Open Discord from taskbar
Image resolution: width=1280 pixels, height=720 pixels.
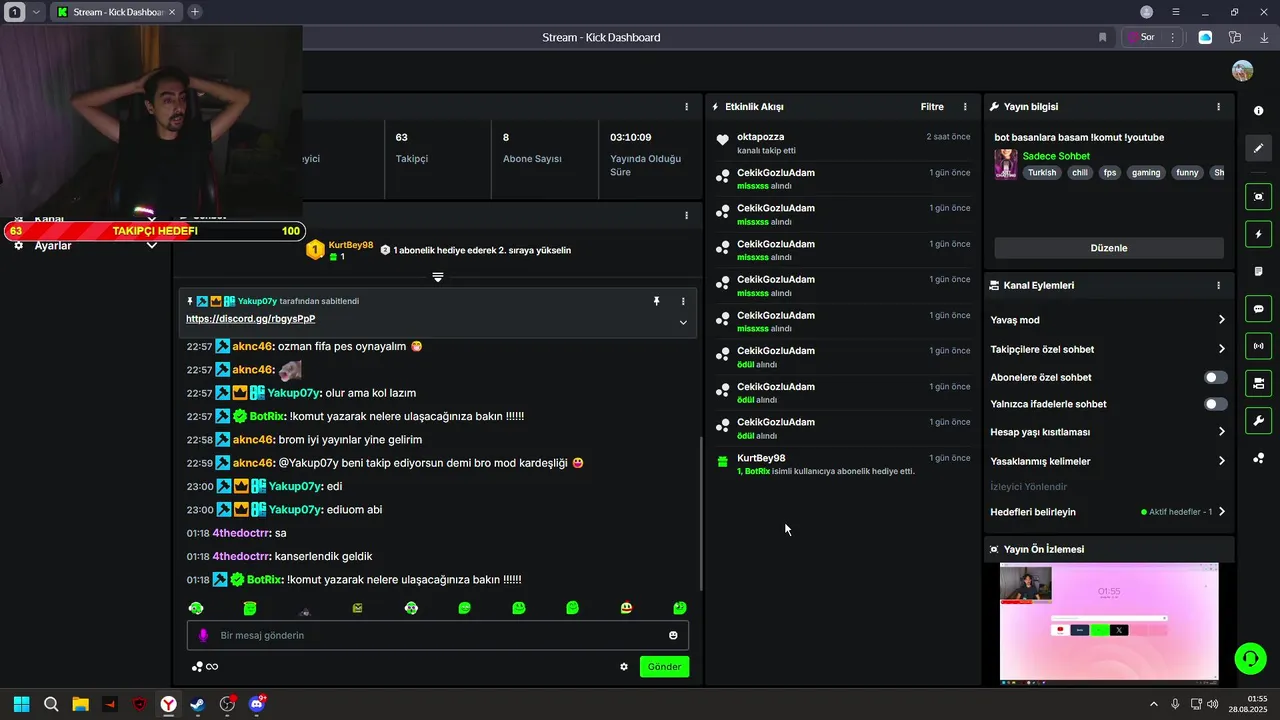click(257, 704)
